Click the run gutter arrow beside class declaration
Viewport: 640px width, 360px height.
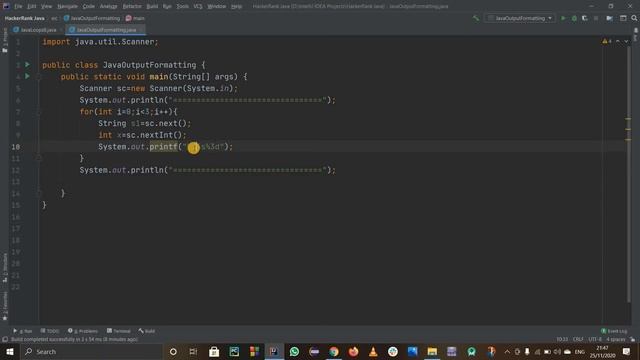tap(27, 64)
